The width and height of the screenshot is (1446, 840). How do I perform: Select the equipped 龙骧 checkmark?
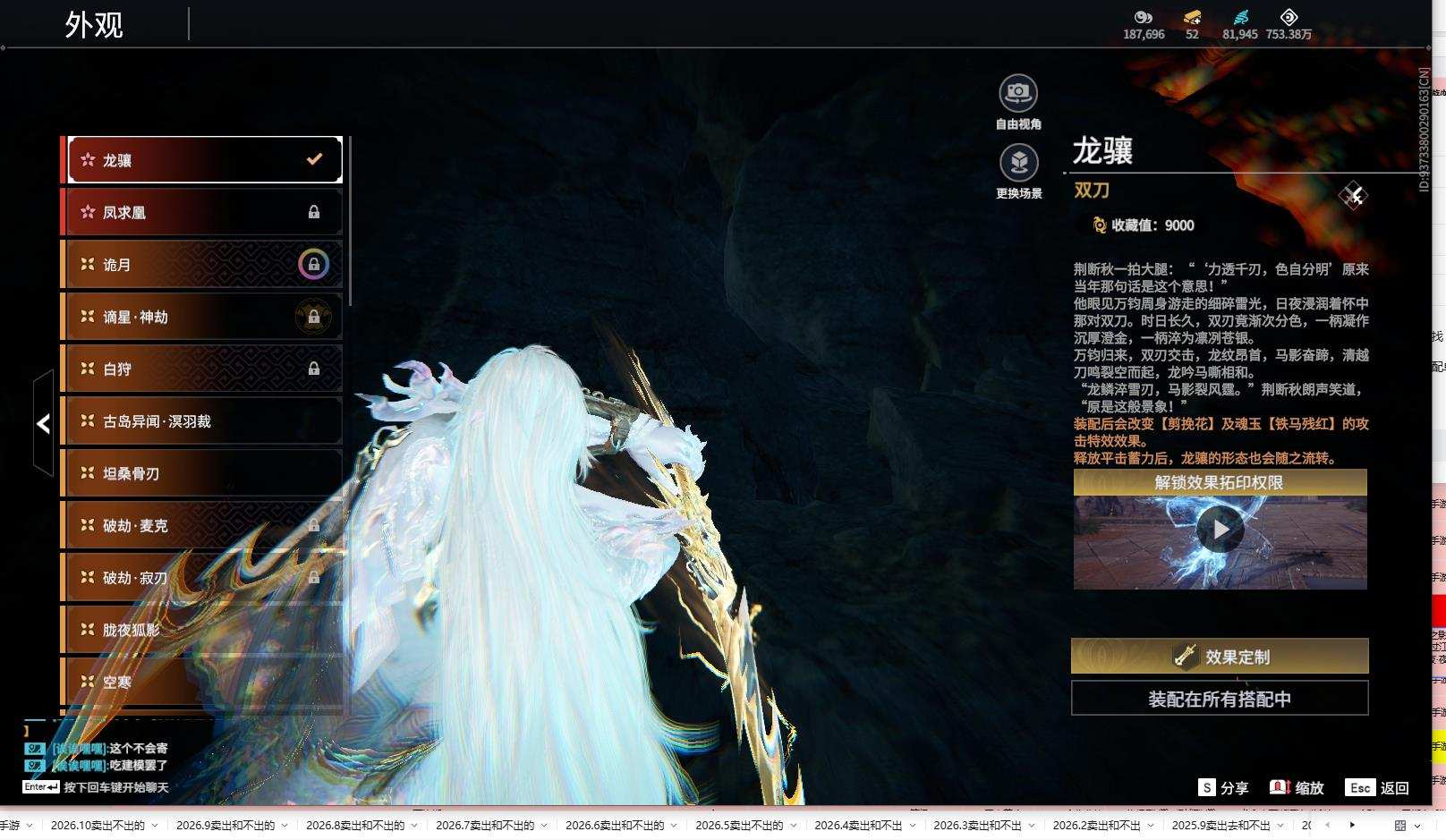pos(314,159)
